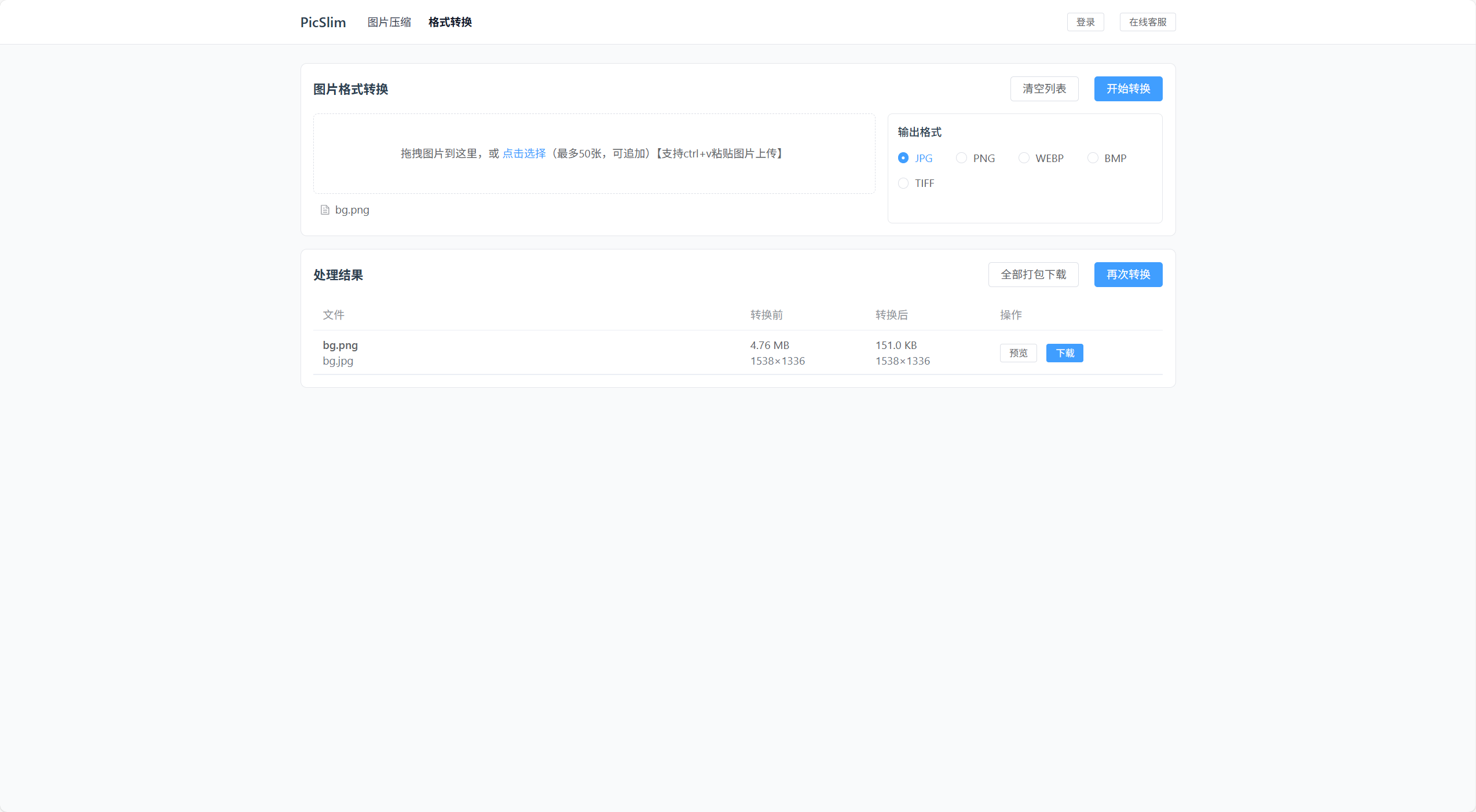This screenshot has width=1476, height=812.
Task: Choose WEBP as output format
Action: (x=1024, y=158)
